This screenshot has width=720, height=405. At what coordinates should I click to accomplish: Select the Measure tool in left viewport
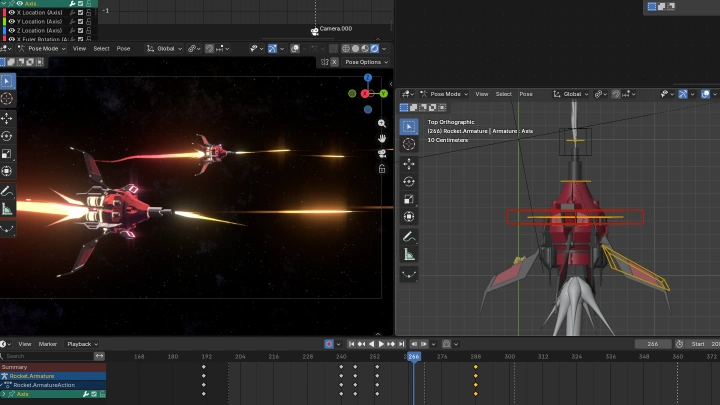(7, 209)
